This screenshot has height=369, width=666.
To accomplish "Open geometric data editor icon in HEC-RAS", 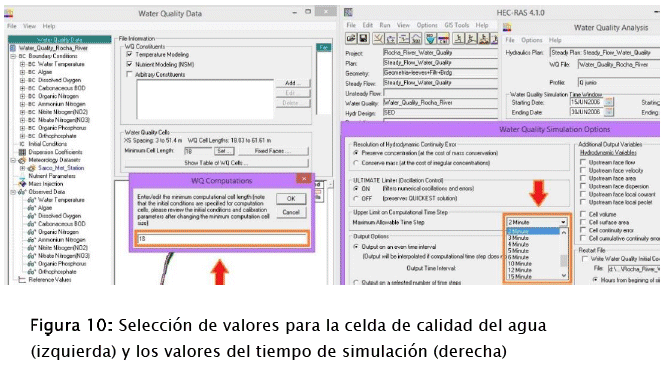I will pos(378,39).
